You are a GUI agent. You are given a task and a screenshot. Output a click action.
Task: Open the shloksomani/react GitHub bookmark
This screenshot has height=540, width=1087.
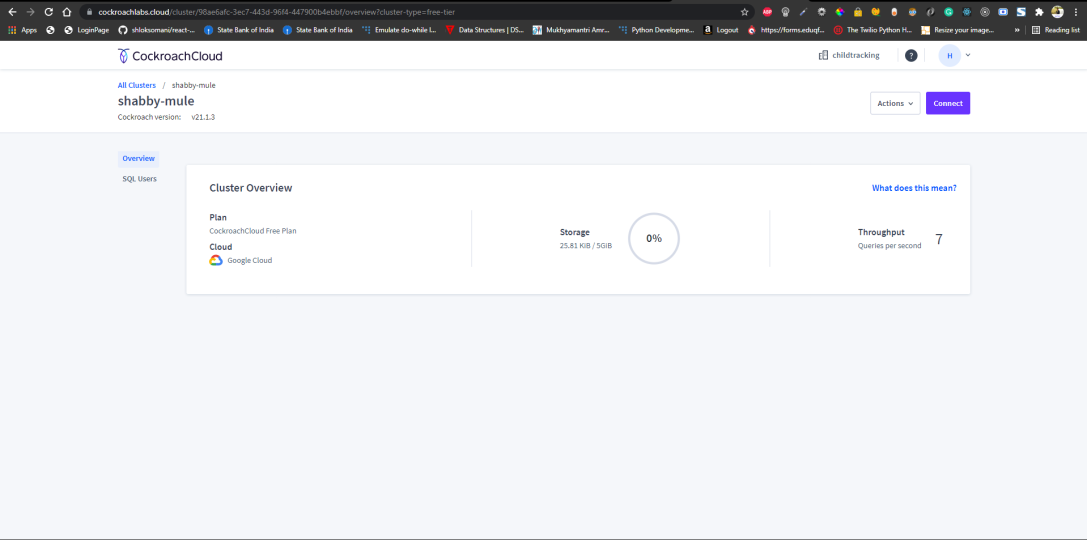[x=157, y=30]
